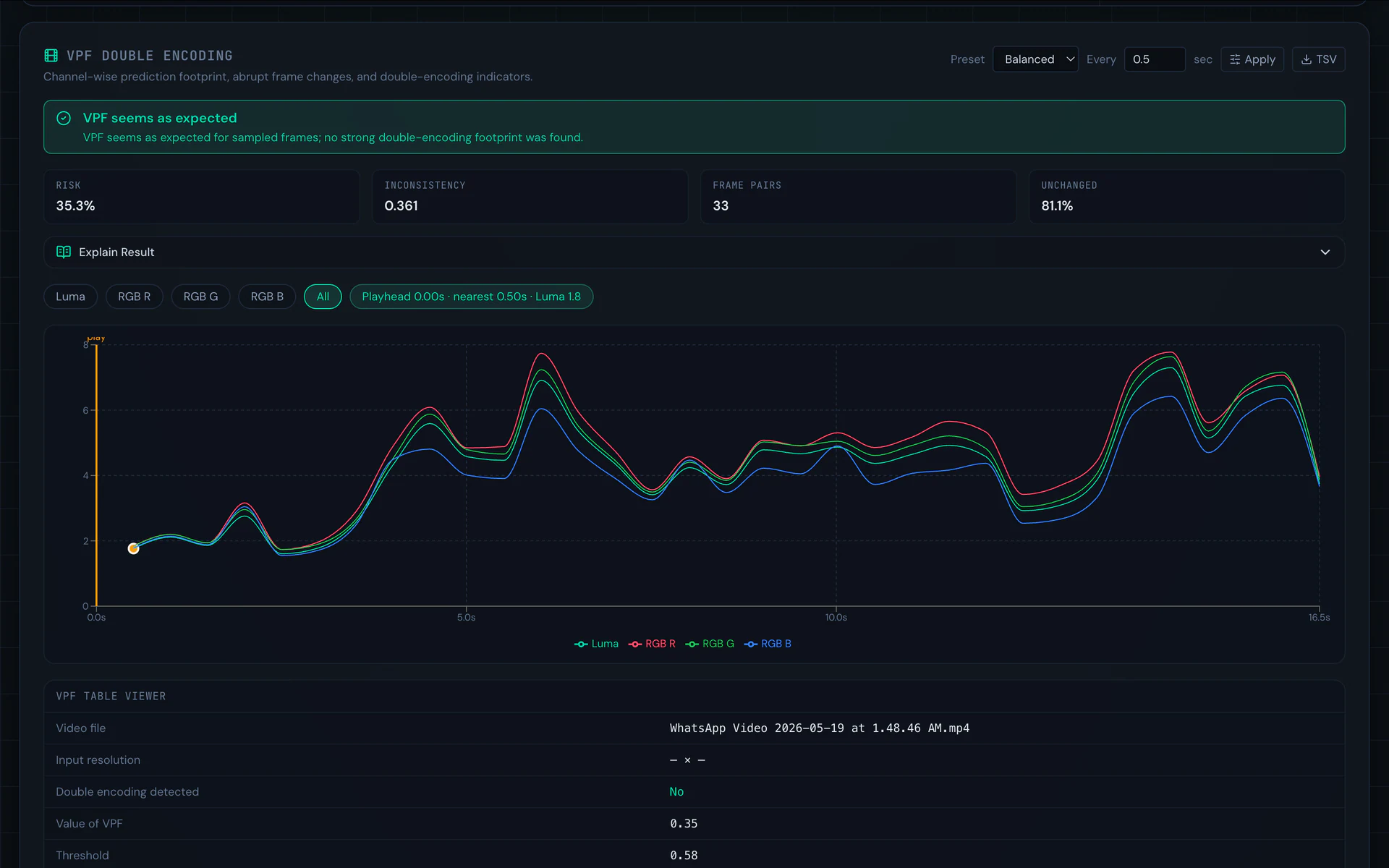Toggle Luma series in chart legend

[596, 644]
